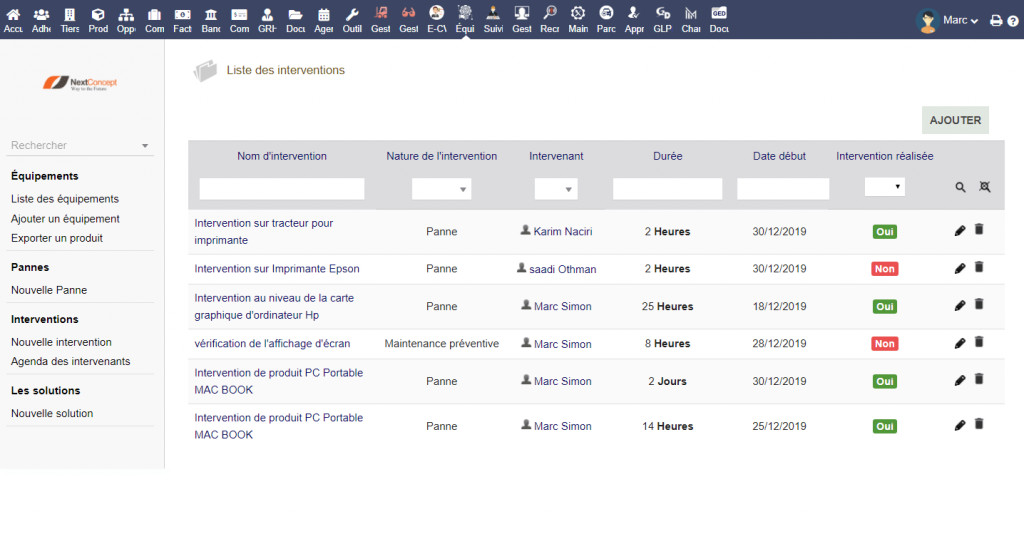Click the Date début filter field

783,189
